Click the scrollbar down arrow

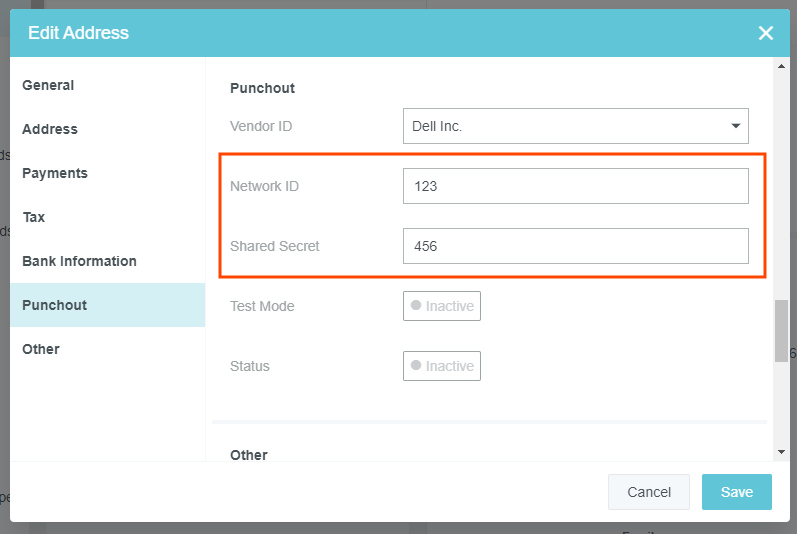click(x=781, y=453)
